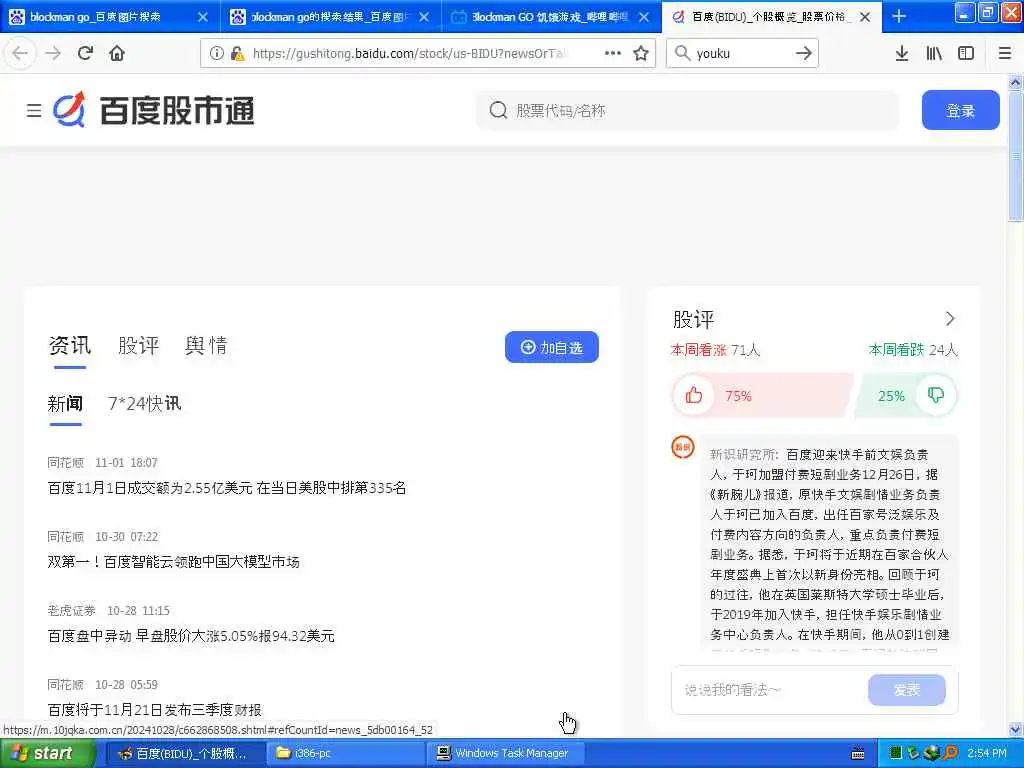Select the 新闻 sub-tab

[65, 404]
